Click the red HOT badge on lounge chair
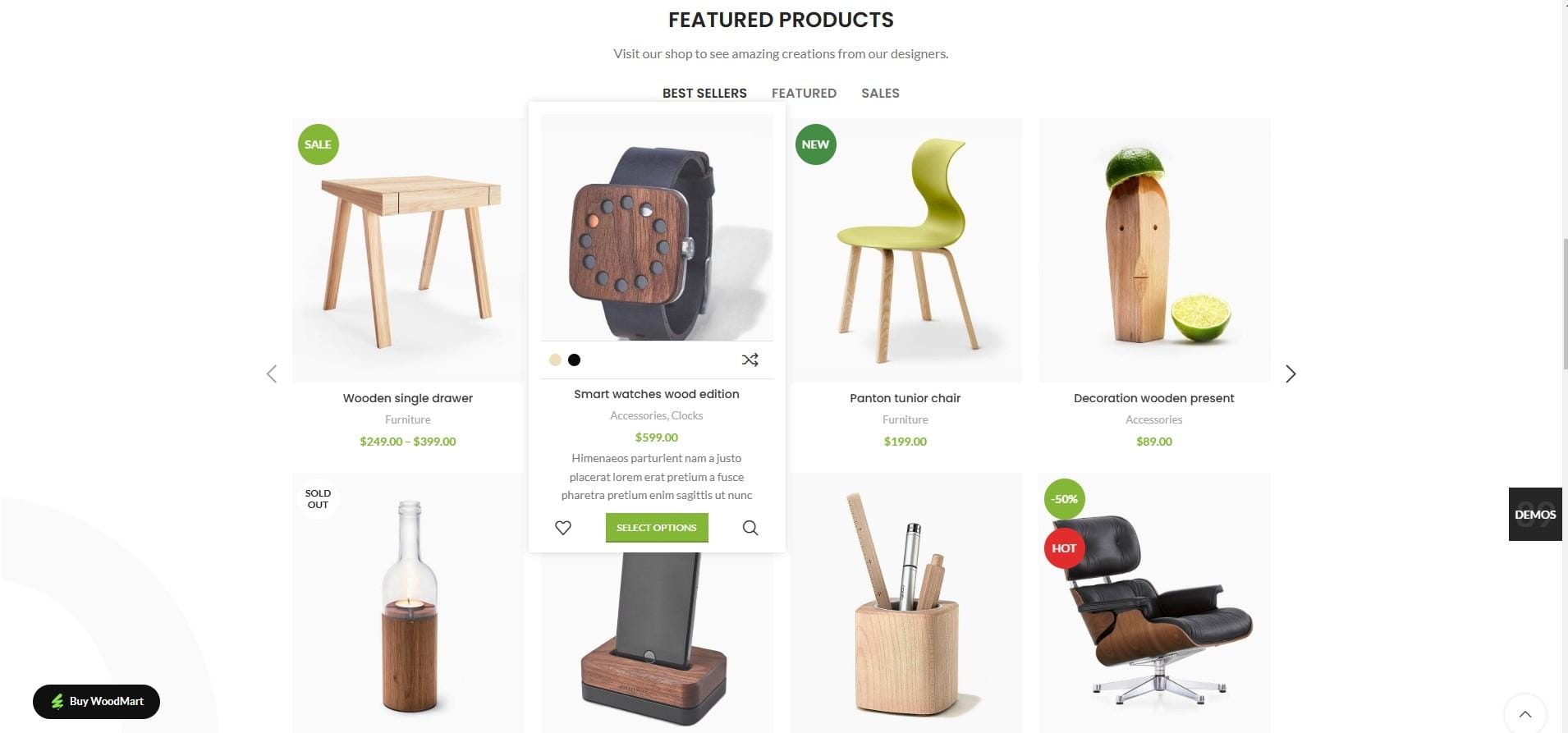Image resolution: width=1568 pixels, height=733 pixels. (1064, 548)
